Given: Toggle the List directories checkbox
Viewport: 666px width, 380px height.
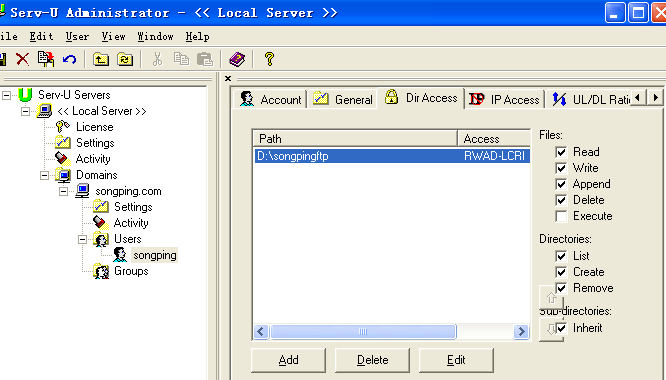Looking at the screenshot, I should pos(561,256).
